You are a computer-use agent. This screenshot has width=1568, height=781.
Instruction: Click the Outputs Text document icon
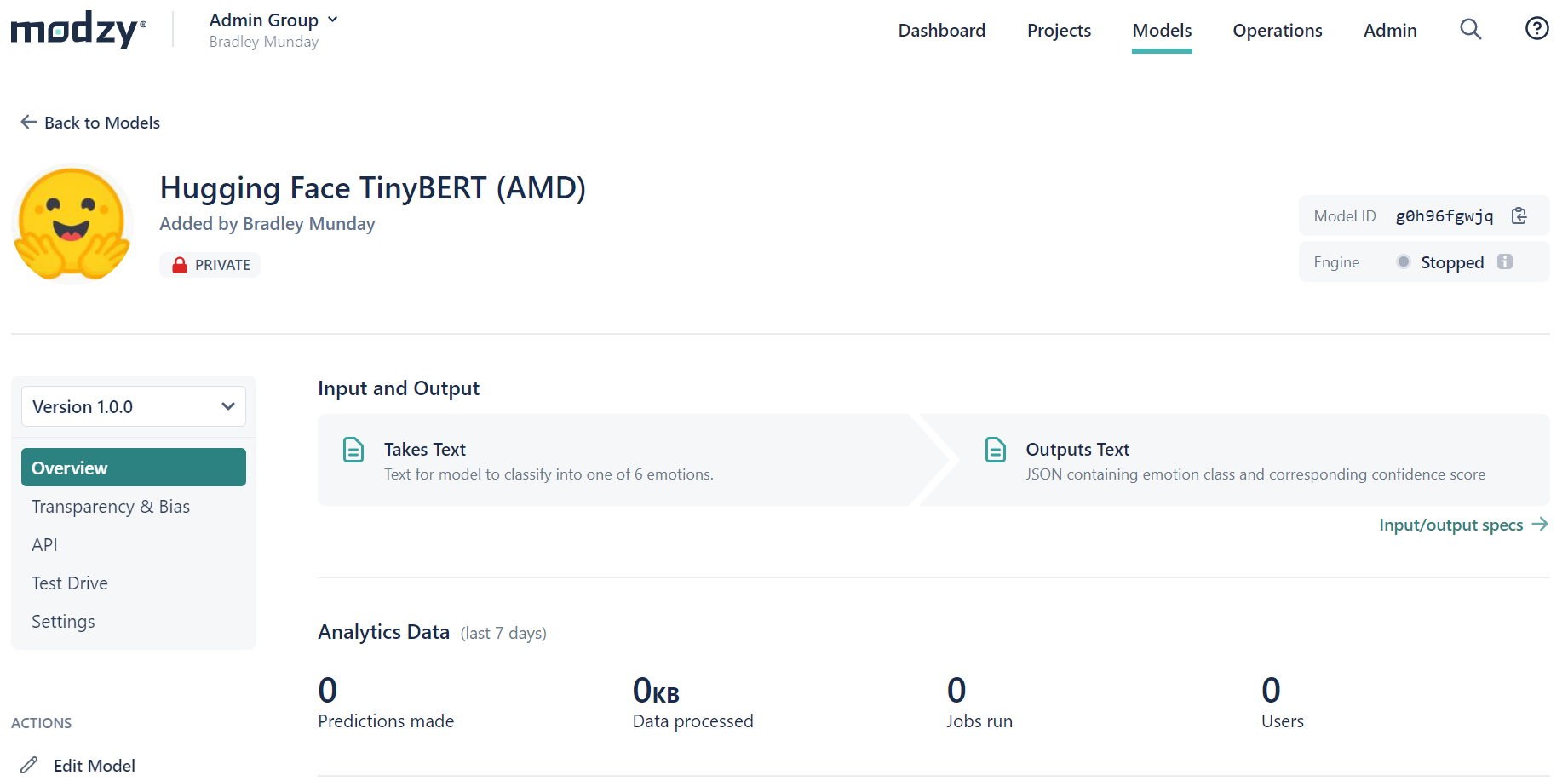click(995, 449)
